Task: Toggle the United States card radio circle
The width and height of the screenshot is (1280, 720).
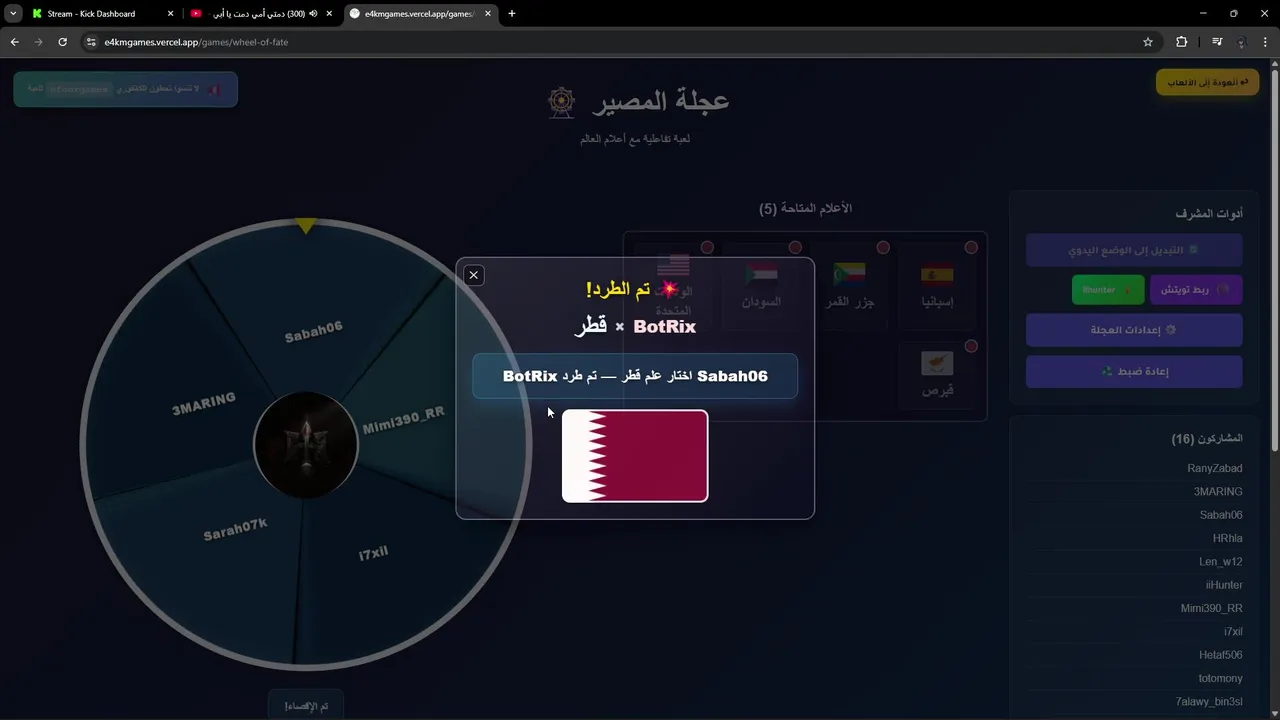Action: 707,247
